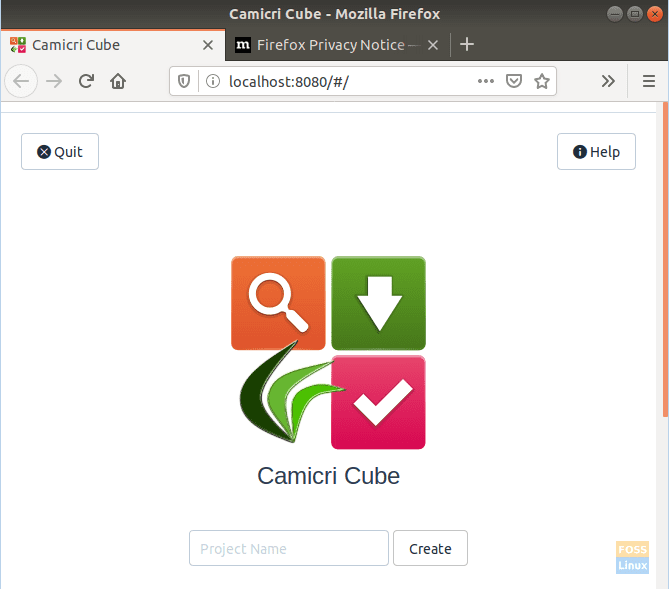This screenshot has width=669, height=589.
Task: Open a new tab with plus button
Action: (x=466, y=45)
